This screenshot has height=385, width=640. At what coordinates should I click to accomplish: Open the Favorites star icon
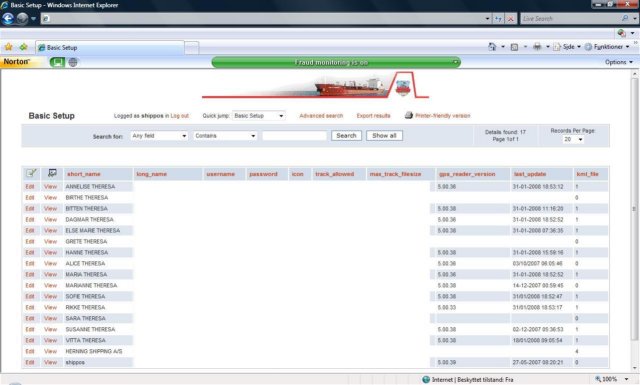click(9, 47)
